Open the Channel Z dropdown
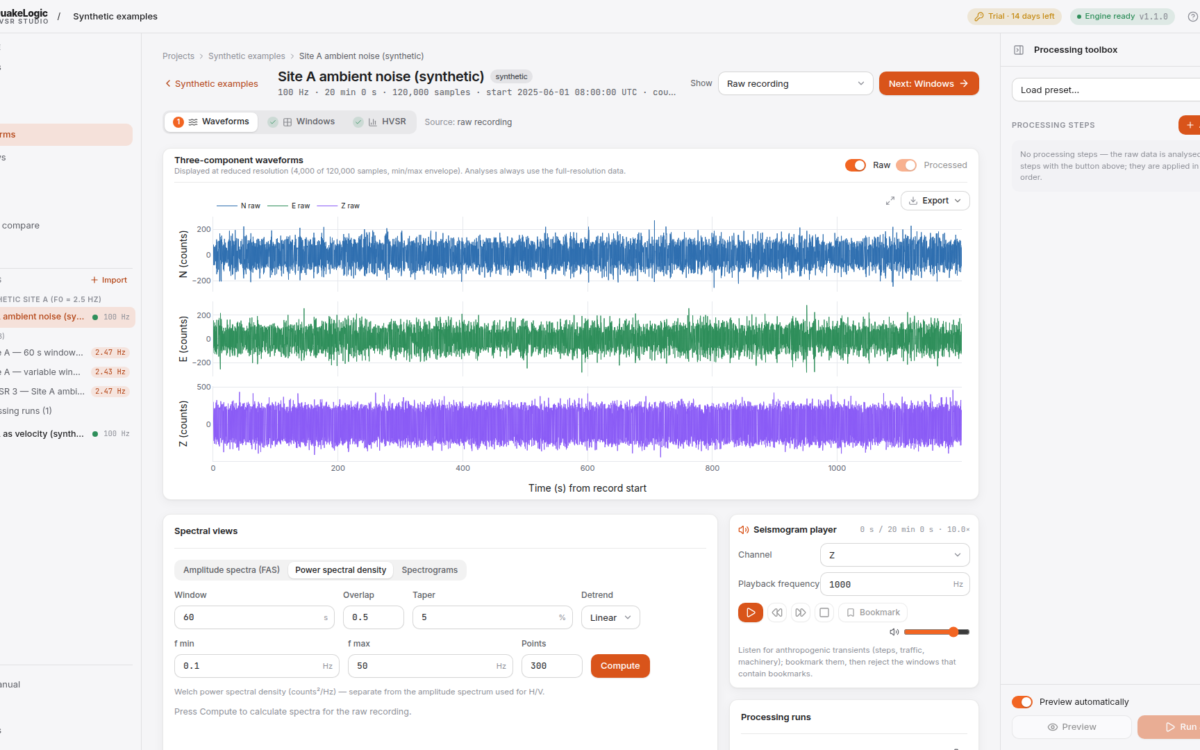 (x=894, y=555)
